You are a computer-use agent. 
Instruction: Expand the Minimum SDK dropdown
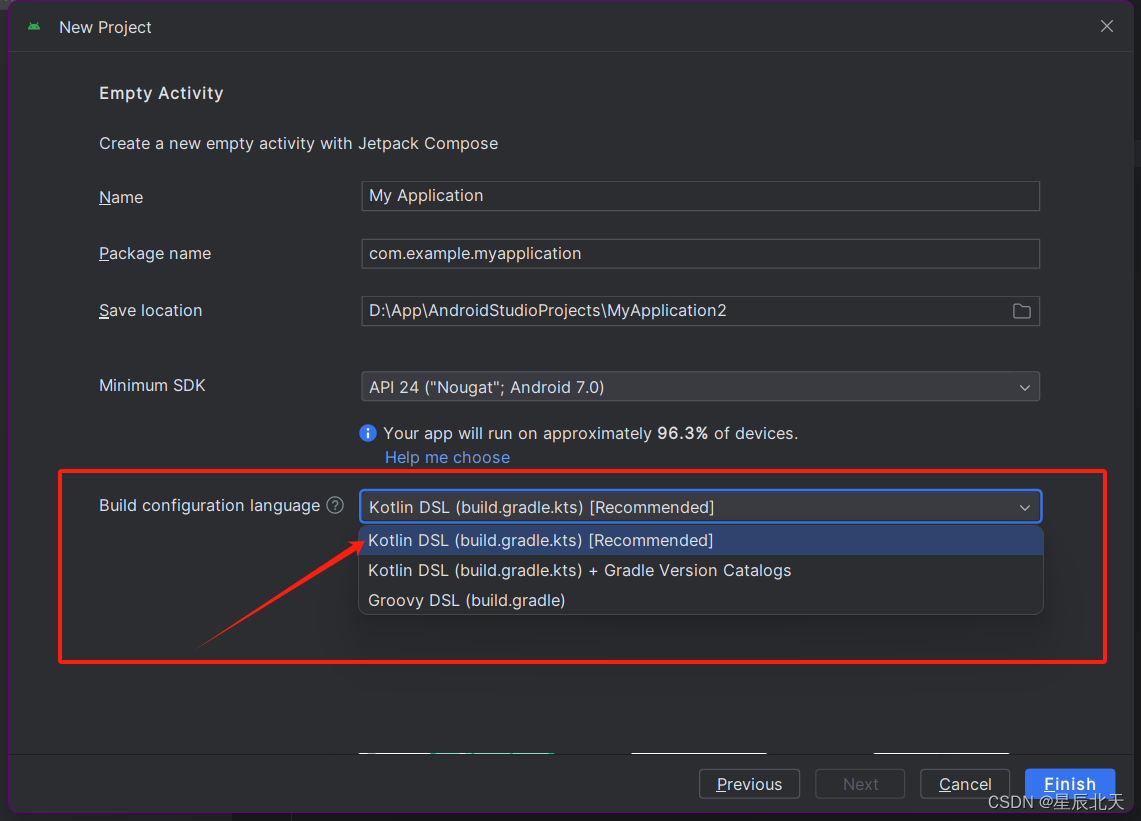pyautogui.click(x=699, y=387)
